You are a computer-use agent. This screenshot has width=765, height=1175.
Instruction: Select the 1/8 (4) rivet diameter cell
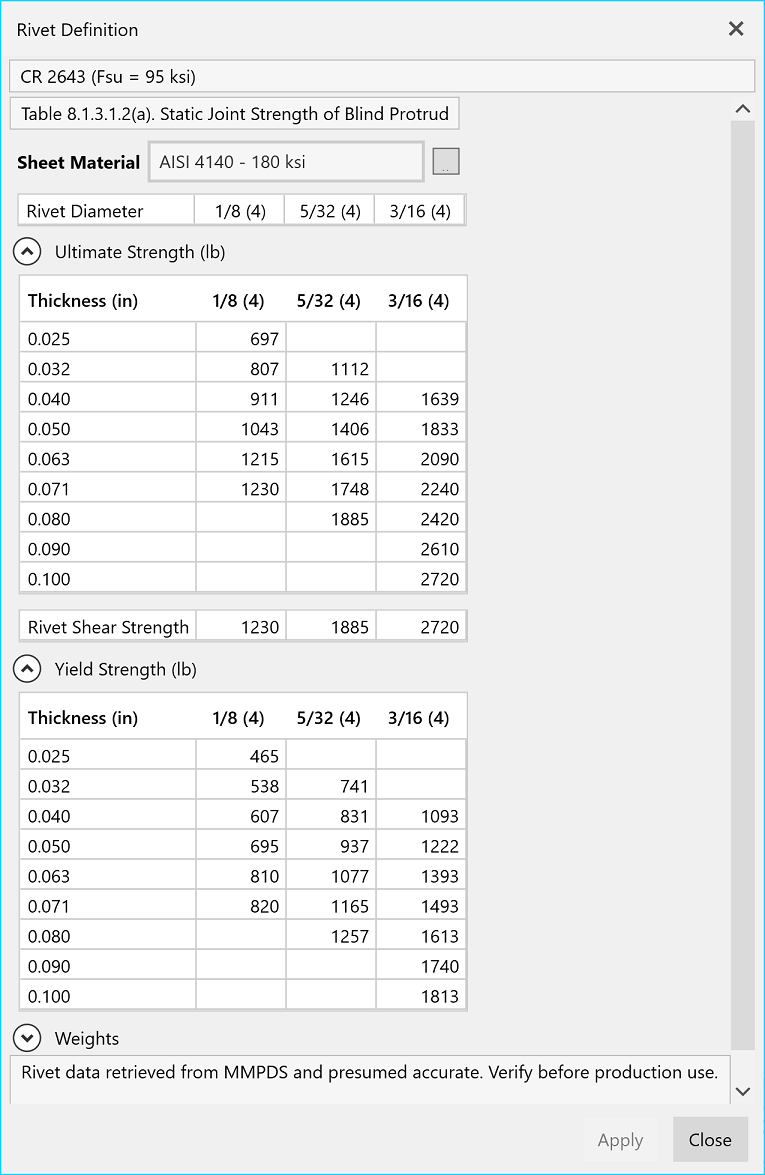(x=240, y=211)
